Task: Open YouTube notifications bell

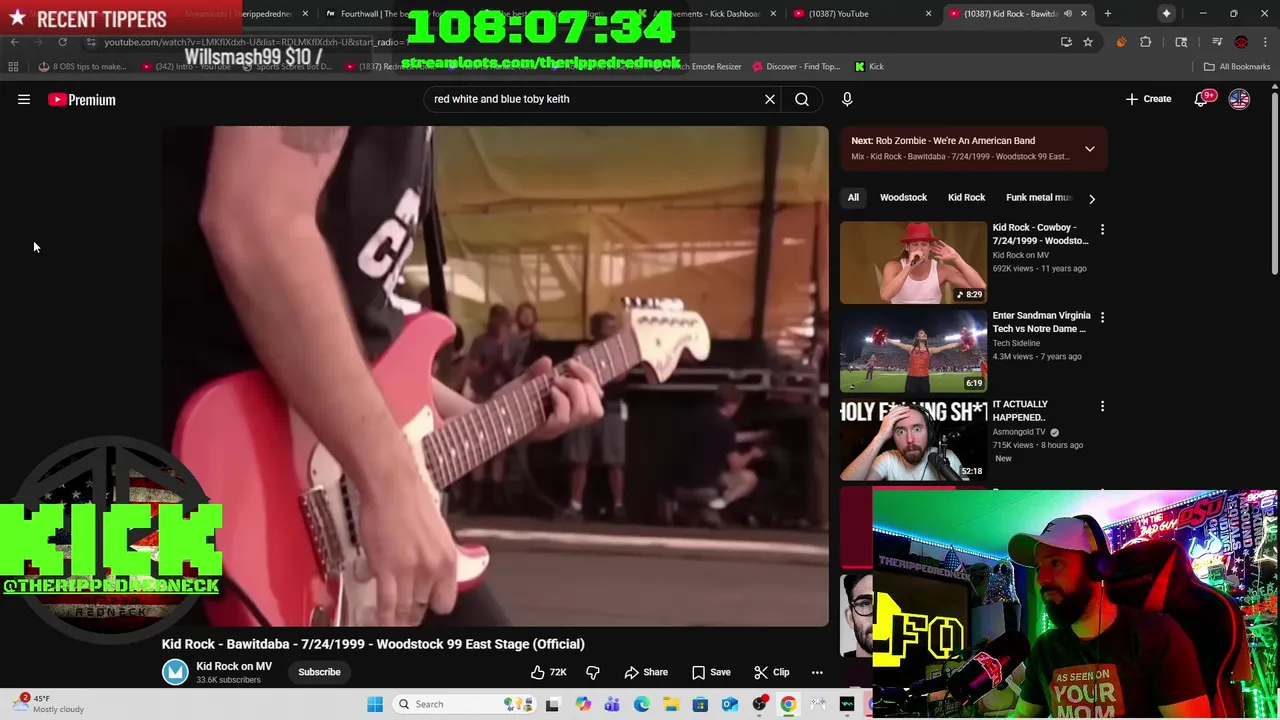Action: (x=1202, y=99)
